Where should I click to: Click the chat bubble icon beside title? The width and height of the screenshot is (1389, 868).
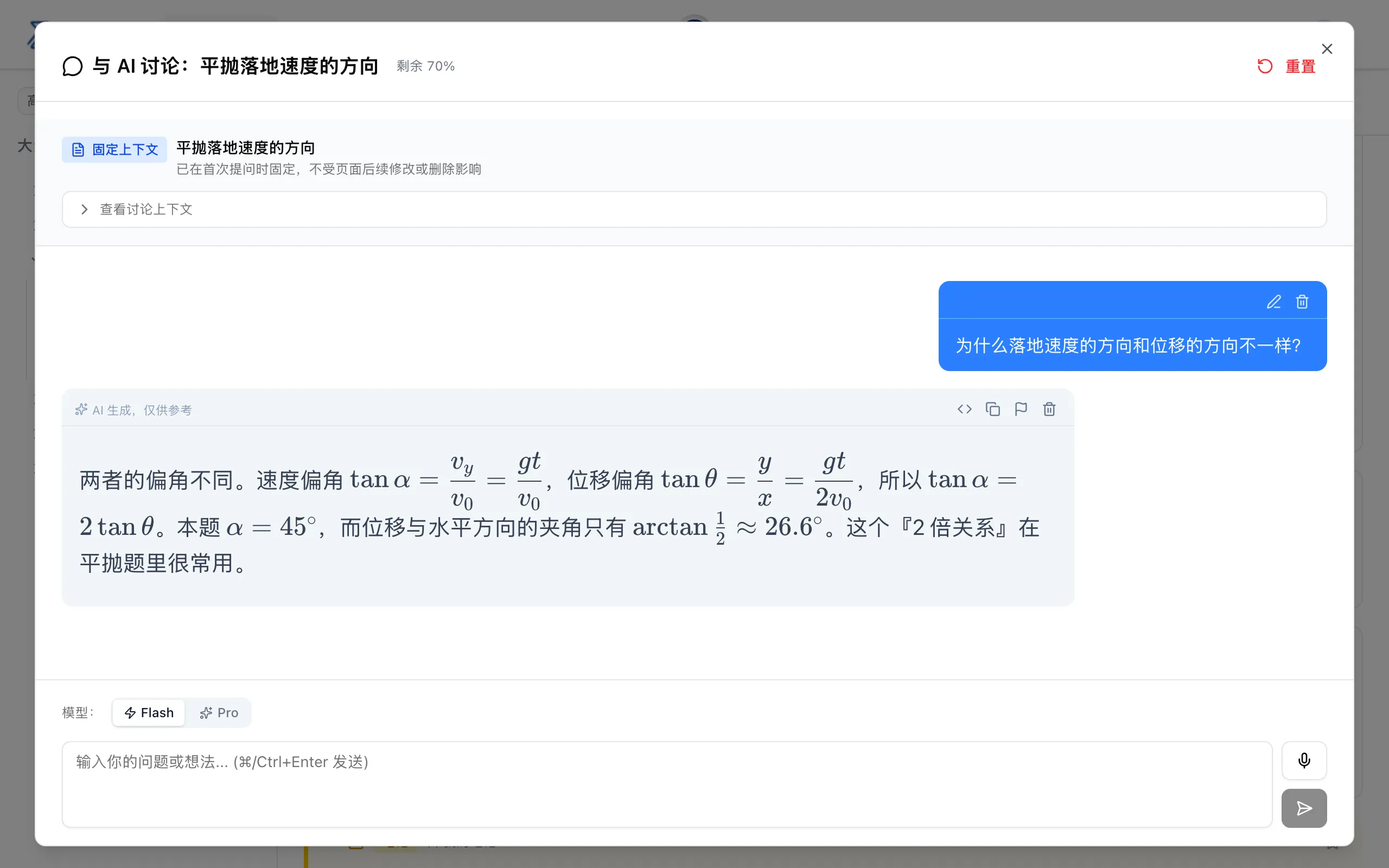click(72, 67)
